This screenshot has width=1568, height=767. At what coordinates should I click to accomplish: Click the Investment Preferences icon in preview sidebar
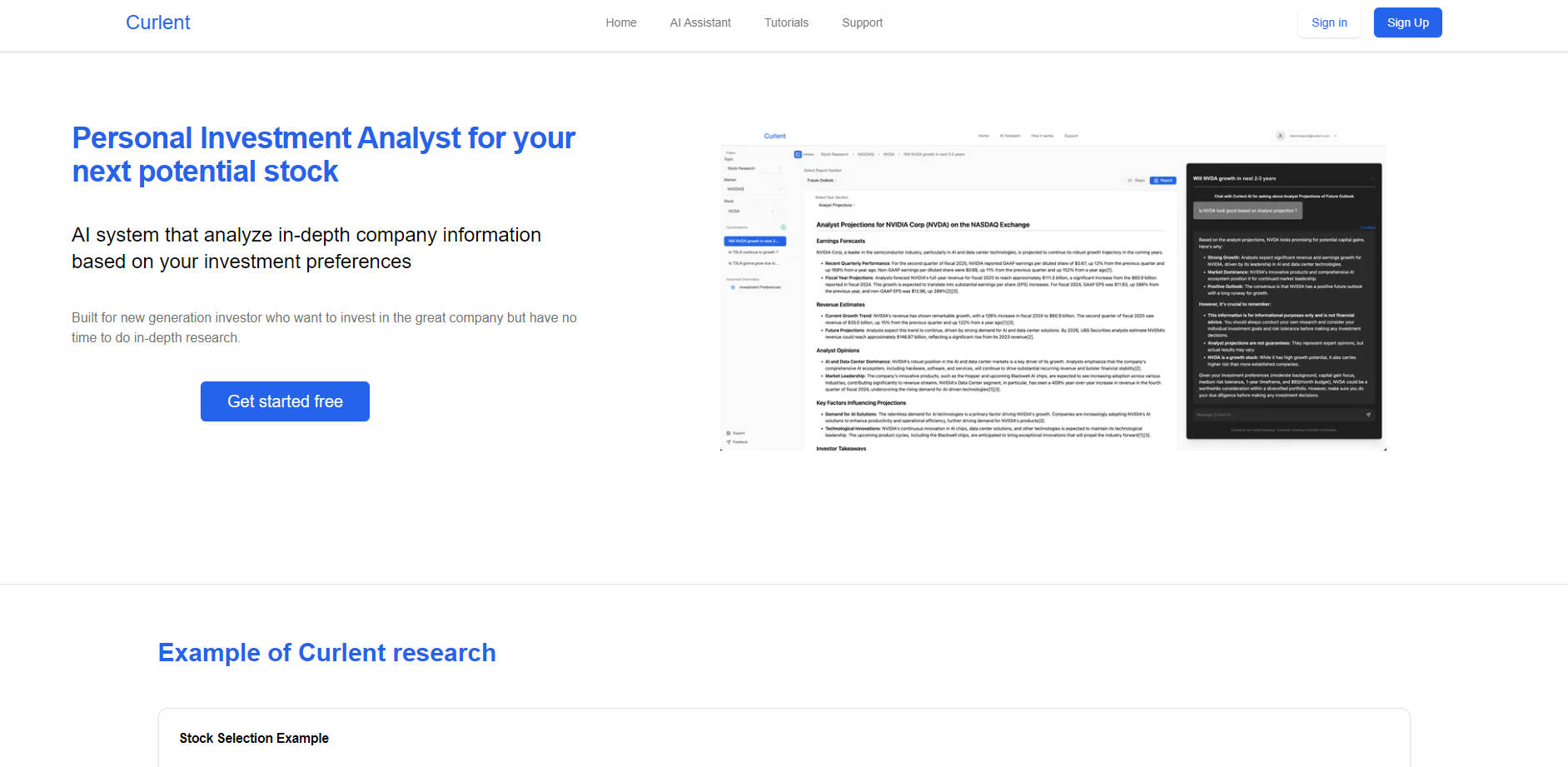pyautogui.click(x=733, y=287)
